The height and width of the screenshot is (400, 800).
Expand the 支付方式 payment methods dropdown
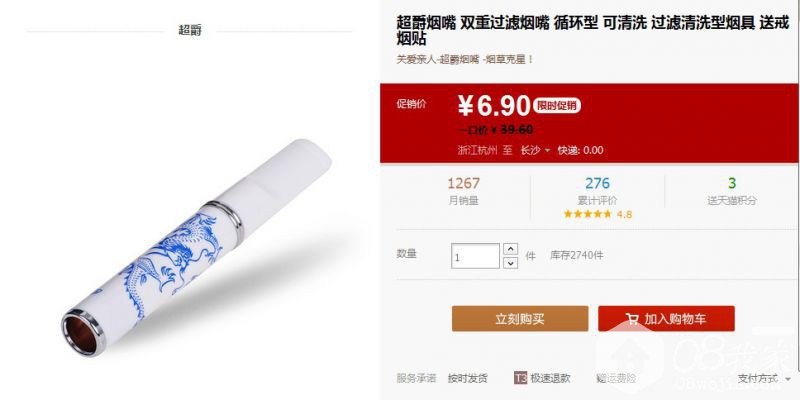click(763, 379)
